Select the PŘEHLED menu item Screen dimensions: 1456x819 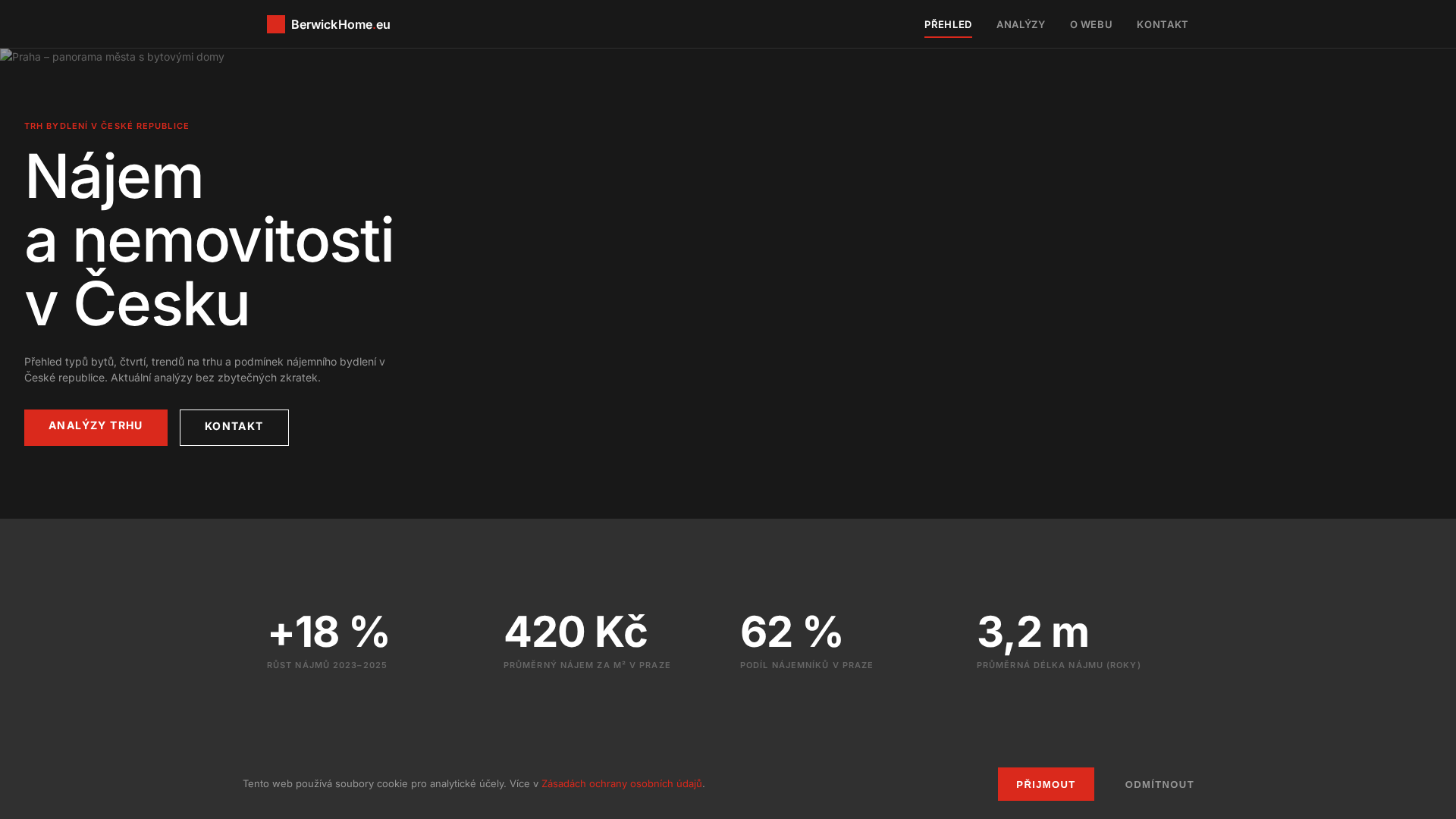coord(948,24)
